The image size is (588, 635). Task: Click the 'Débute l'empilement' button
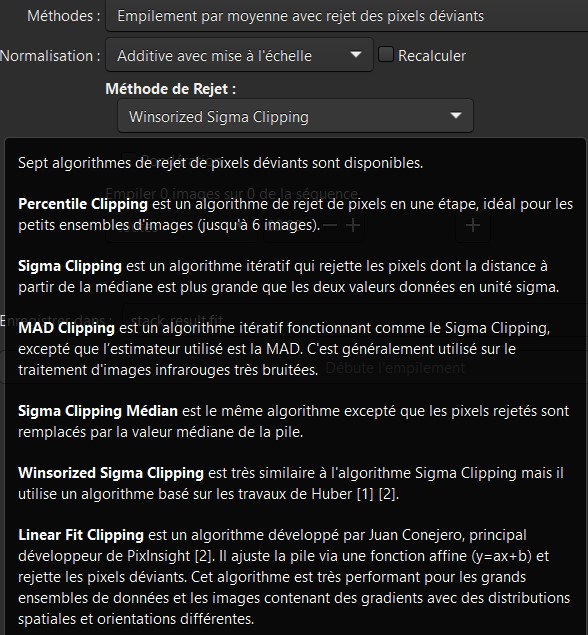point(395,368)
